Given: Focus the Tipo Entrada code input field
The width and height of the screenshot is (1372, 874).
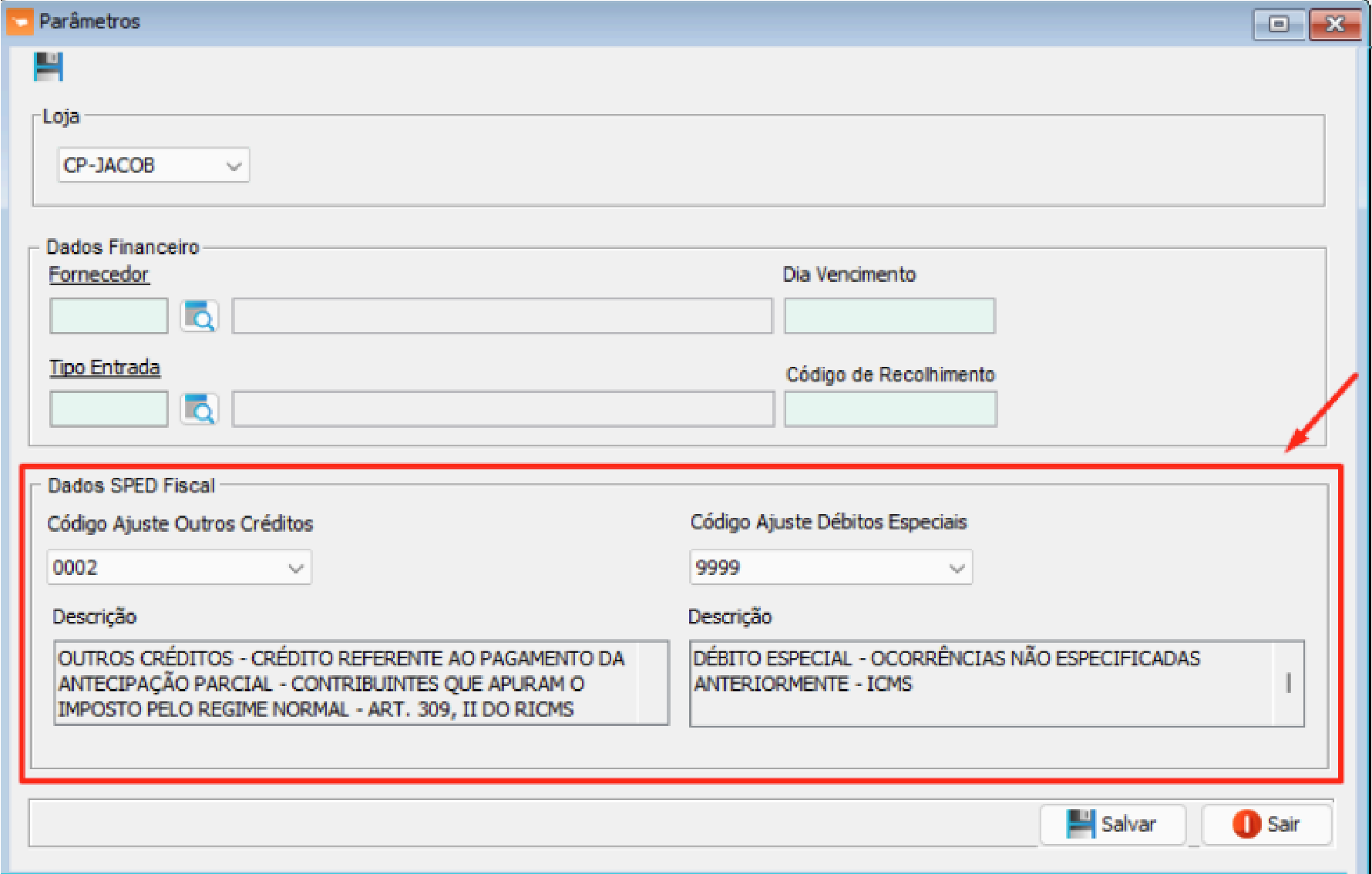Looking at the screenshot, I should (x=109, y=408).
